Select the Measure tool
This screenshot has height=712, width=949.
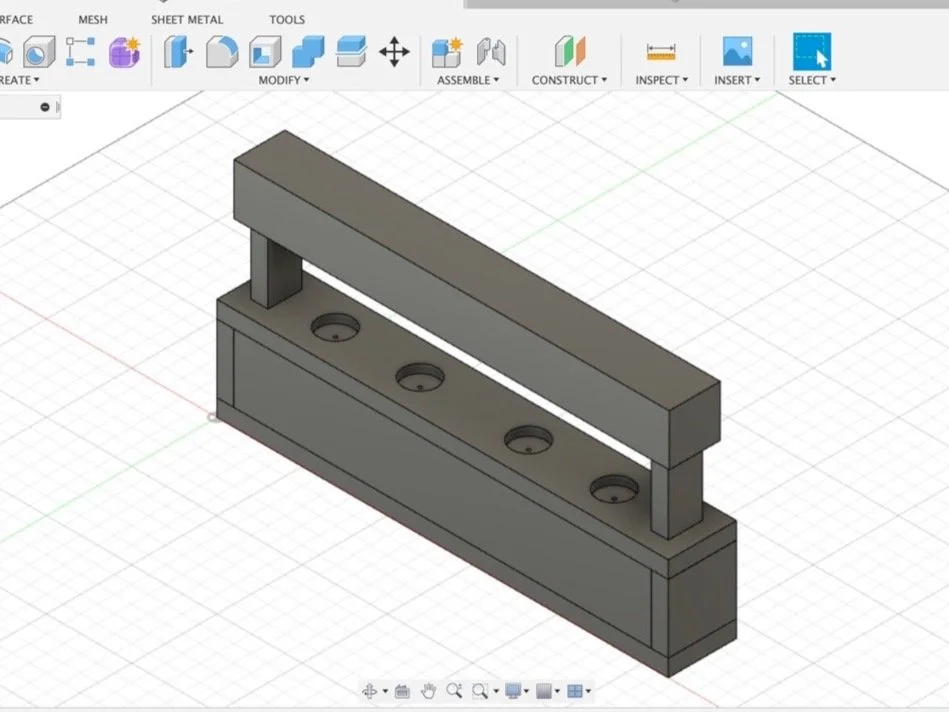point(661,52)
